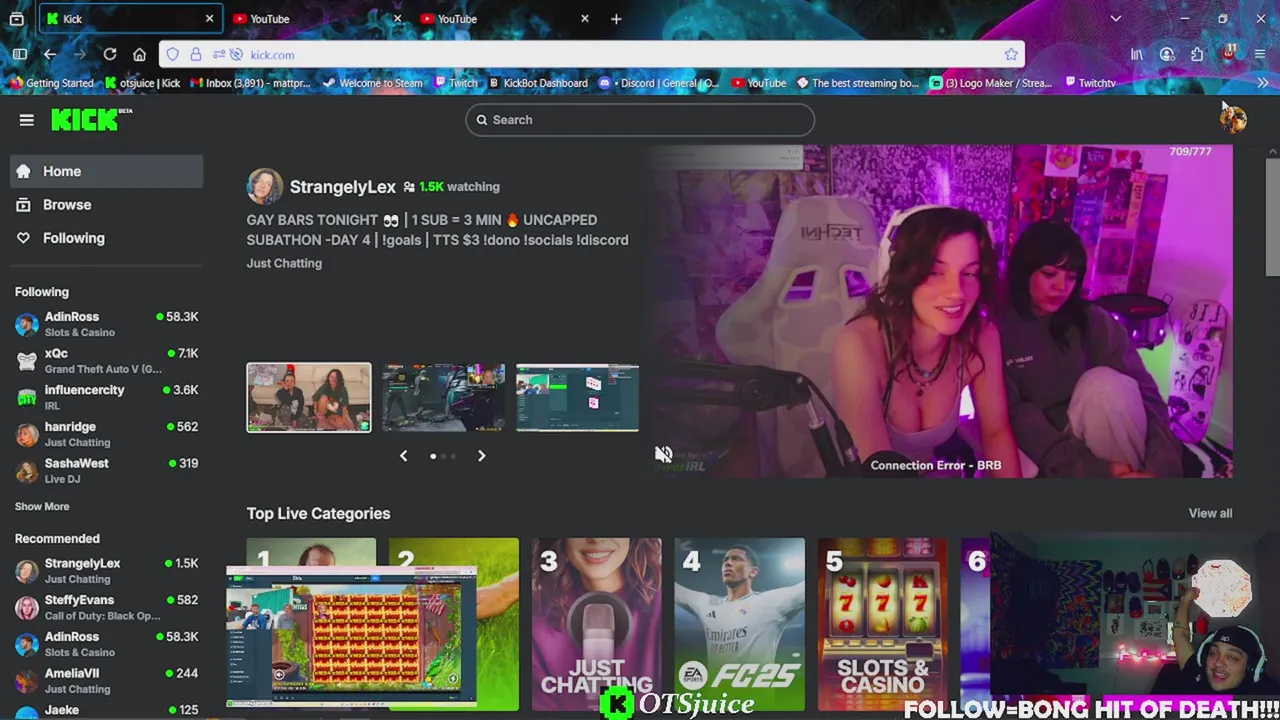This screenshot has width=1280, height=720.
Task: Open Logo Maker bookmark
Action: [992, 83]
